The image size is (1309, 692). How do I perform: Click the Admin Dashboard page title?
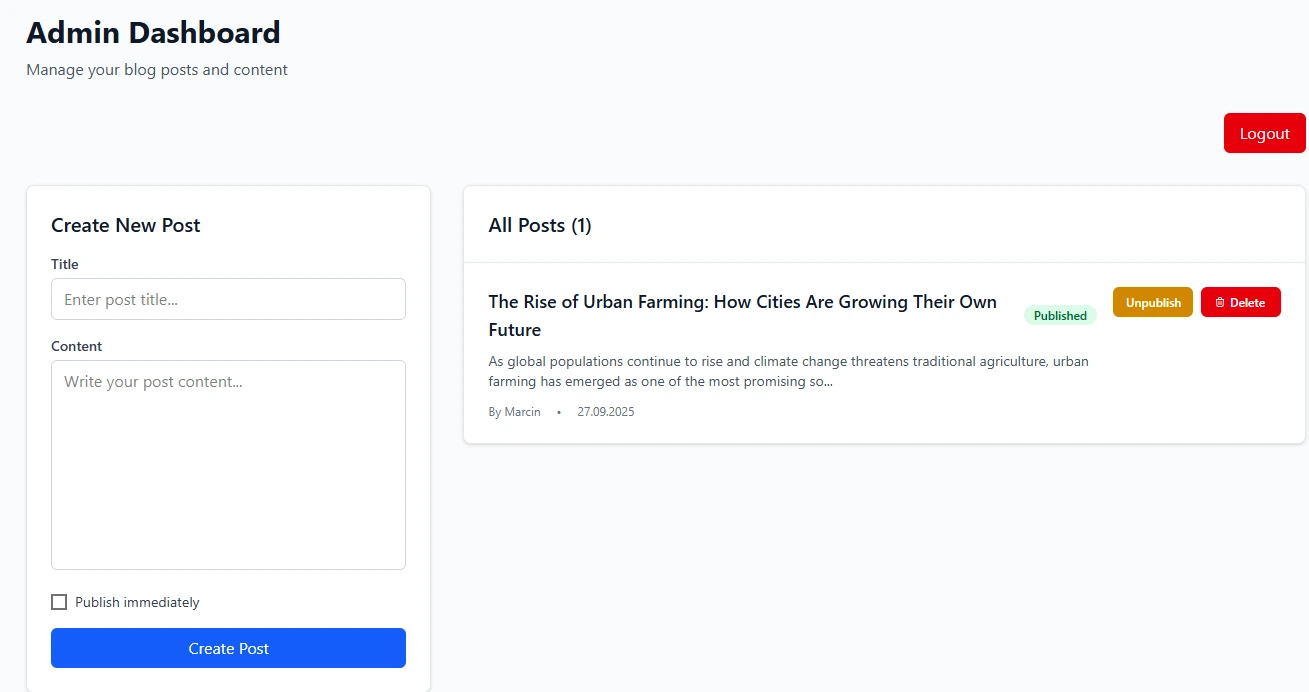click(153, 33)
